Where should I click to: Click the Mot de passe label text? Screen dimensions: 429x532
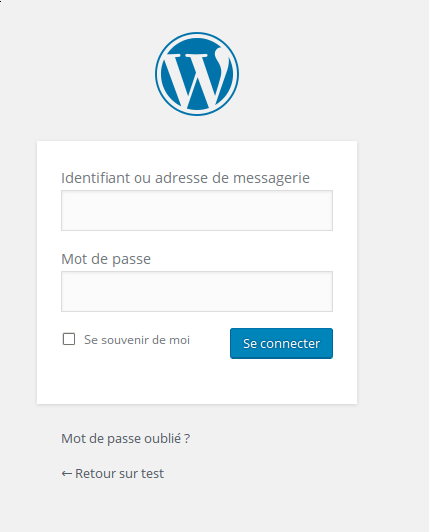click(x=106, y=259)
